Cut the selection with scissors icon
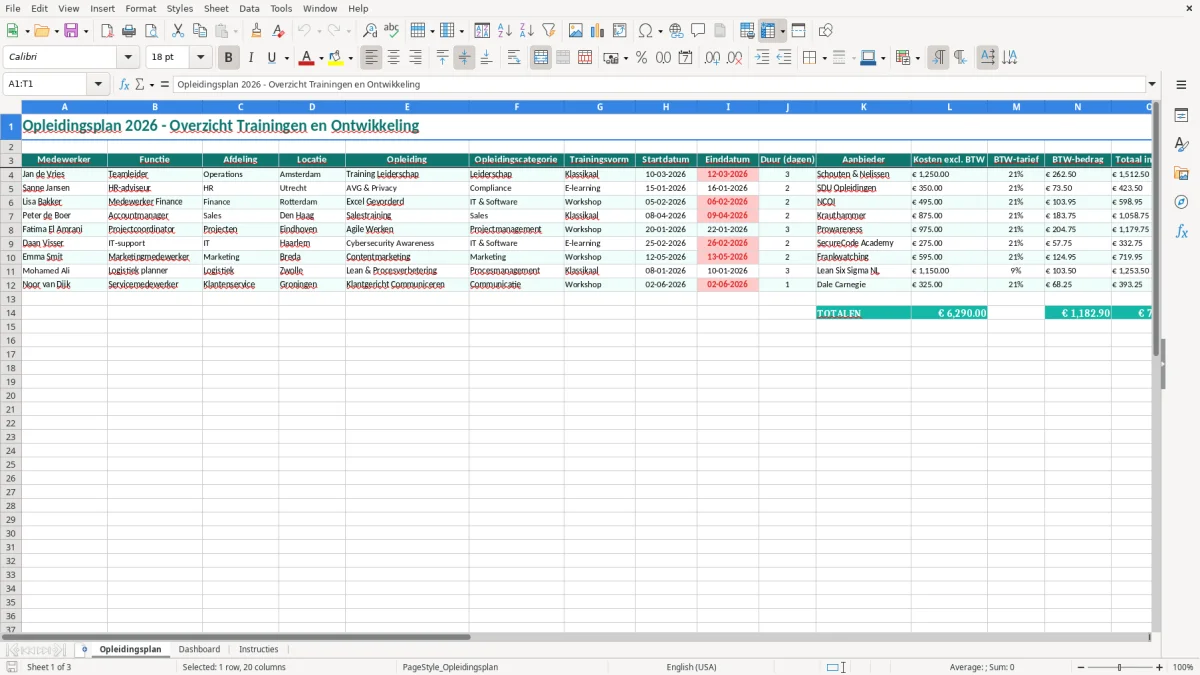Viewport: 1200px width, 675px height. 178,31
